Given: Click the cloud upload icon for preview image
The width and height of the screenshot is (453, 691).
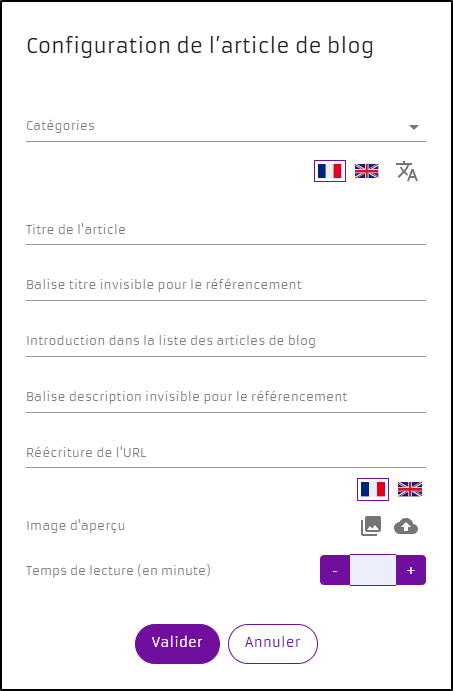Looking at the screenshot, I should (406, 526).
